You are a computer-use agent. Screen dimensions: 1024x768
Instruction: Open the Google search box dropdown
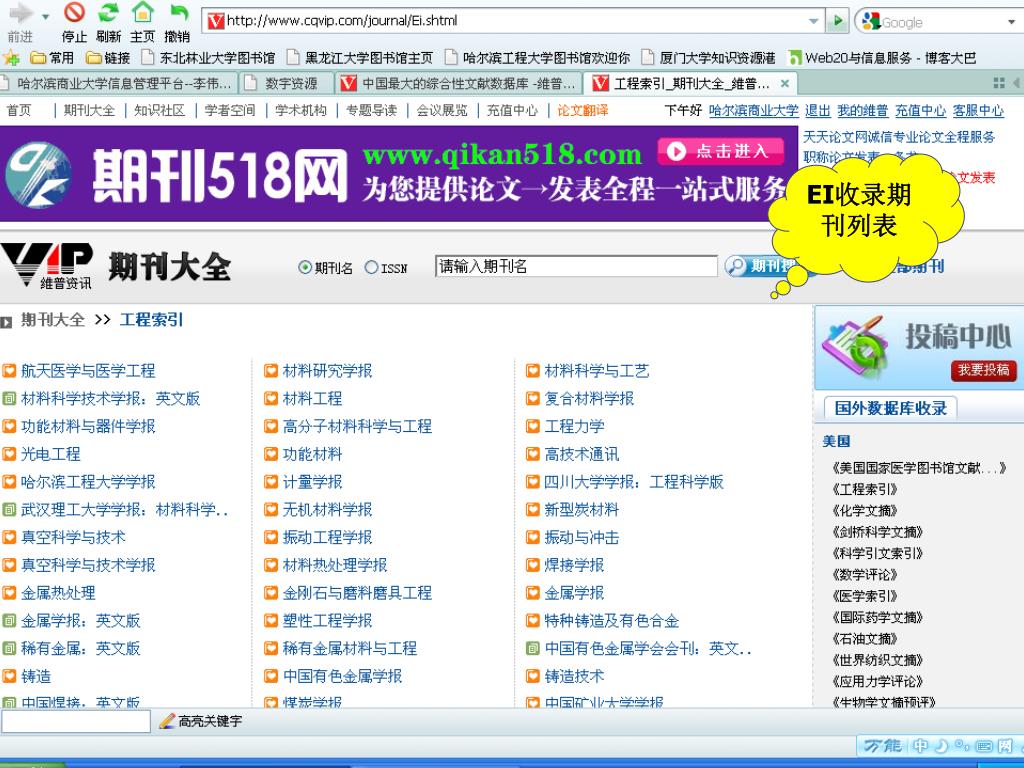pos(1012,22)
